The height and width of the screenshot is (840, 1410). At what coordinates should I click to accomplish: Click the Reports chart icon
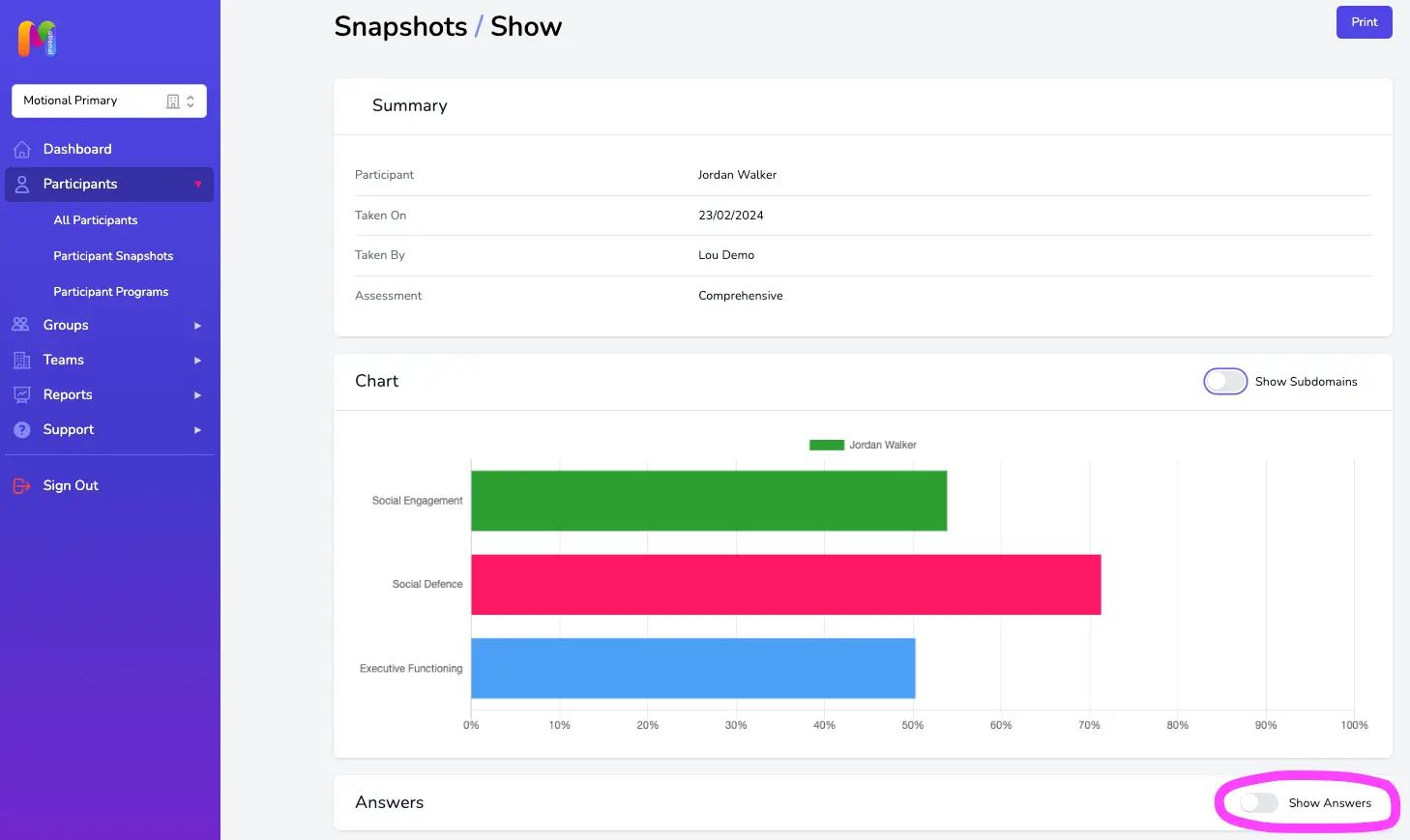tap(21, 394)
